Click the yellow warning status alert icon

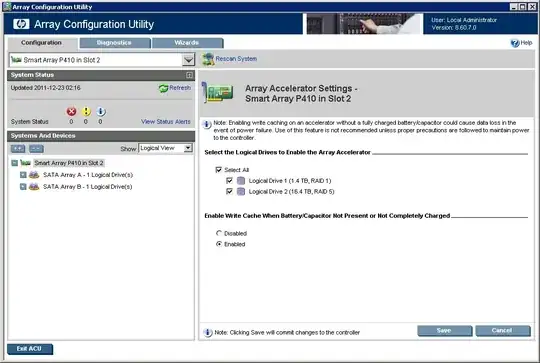pos(86,111)
